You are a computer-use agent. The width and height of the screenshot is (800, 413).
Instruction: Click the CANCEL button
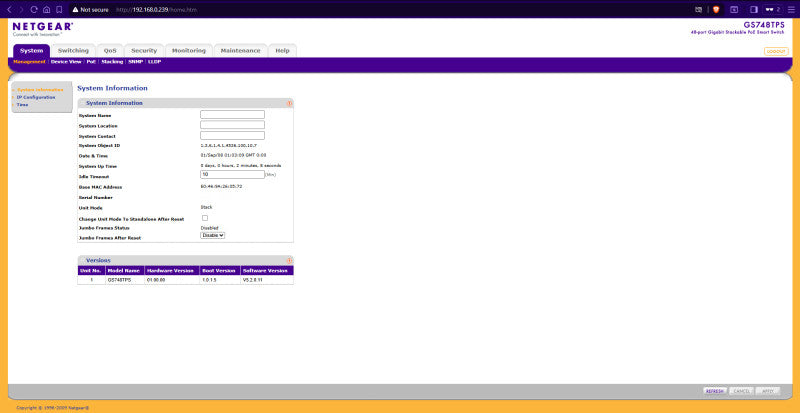pos(741,391)
